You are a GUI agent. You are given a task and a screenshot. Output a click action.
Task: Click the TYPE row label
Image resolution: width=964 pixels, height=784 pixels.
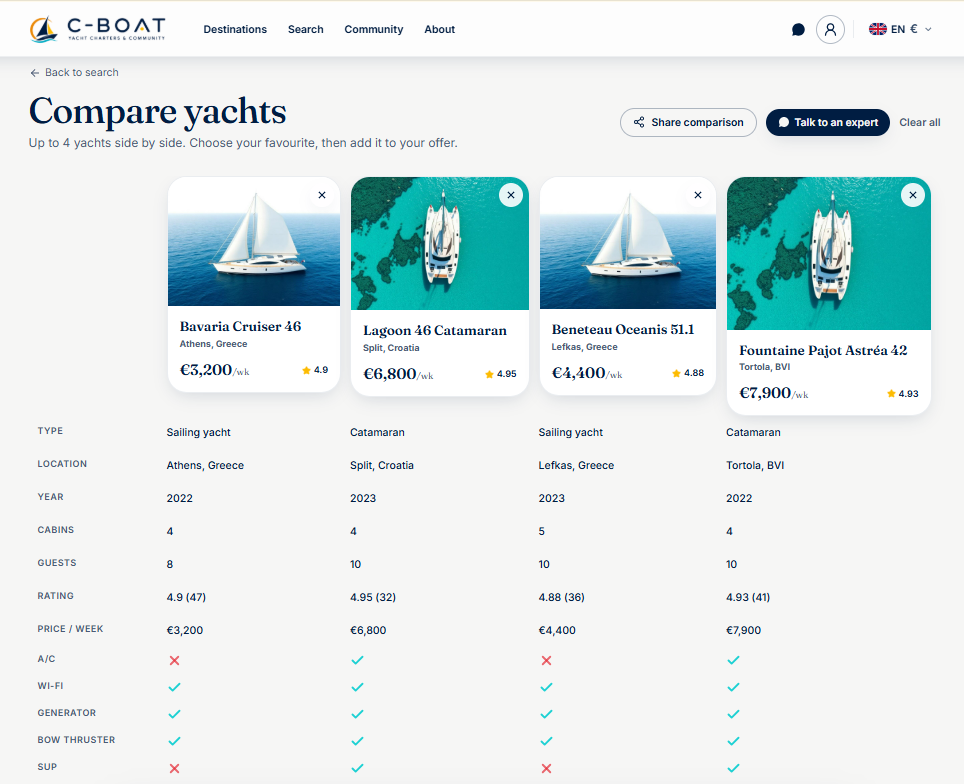click(50, 431)
